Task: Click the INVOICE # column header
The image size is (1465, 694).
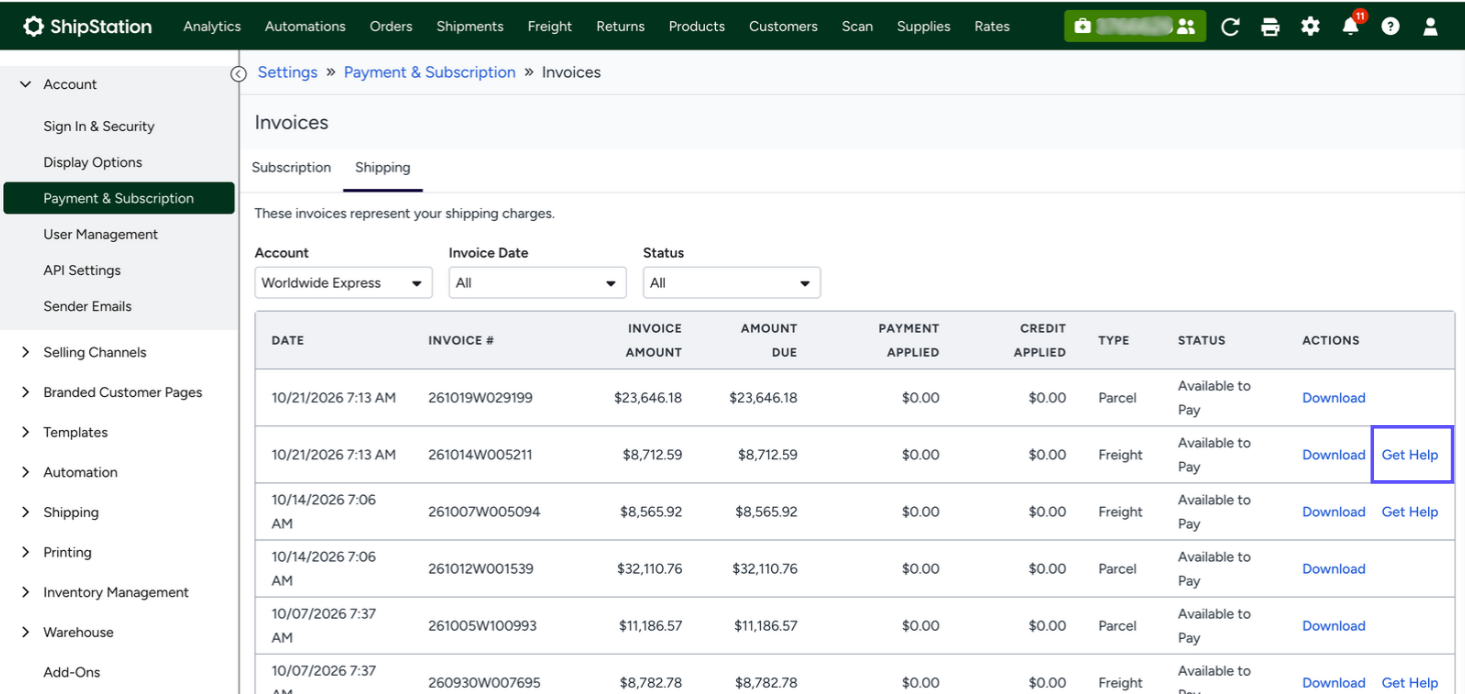Action: point(461,340)
